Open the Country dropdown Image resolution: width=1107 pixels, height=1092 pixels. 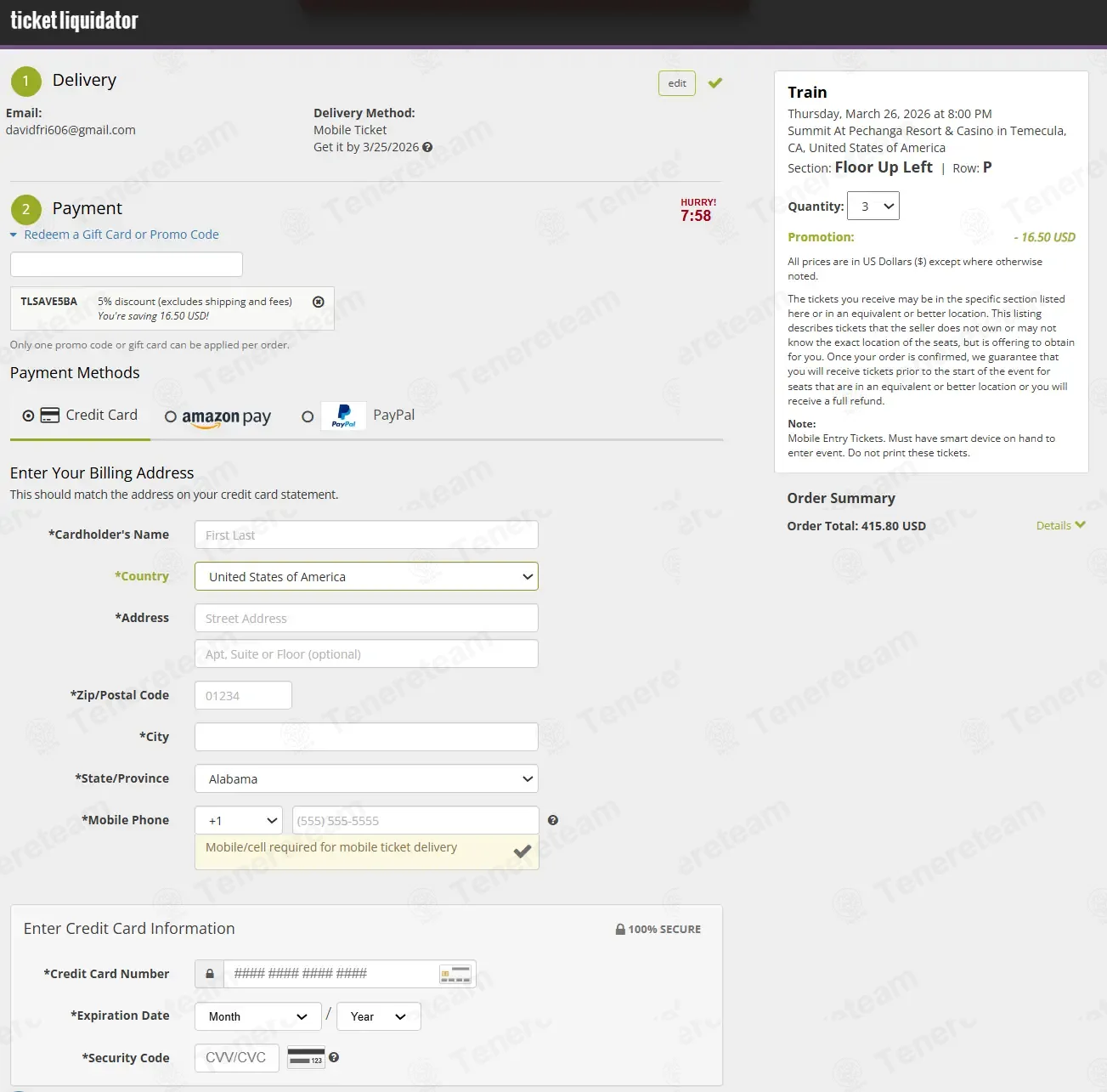tap(366, 576)
